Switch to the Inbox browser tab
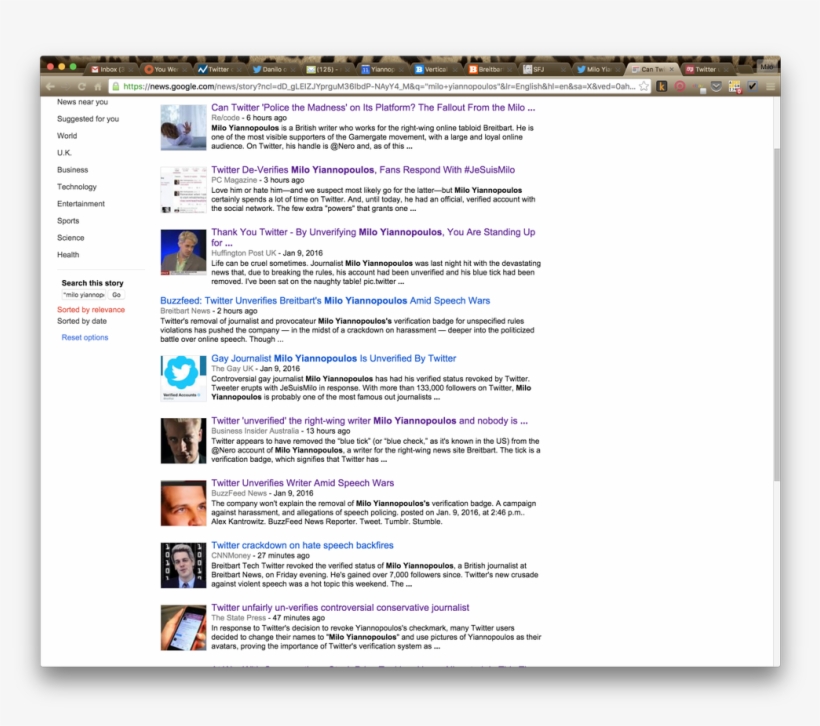This screenshot has height=726, width=820. pos(108,69)
